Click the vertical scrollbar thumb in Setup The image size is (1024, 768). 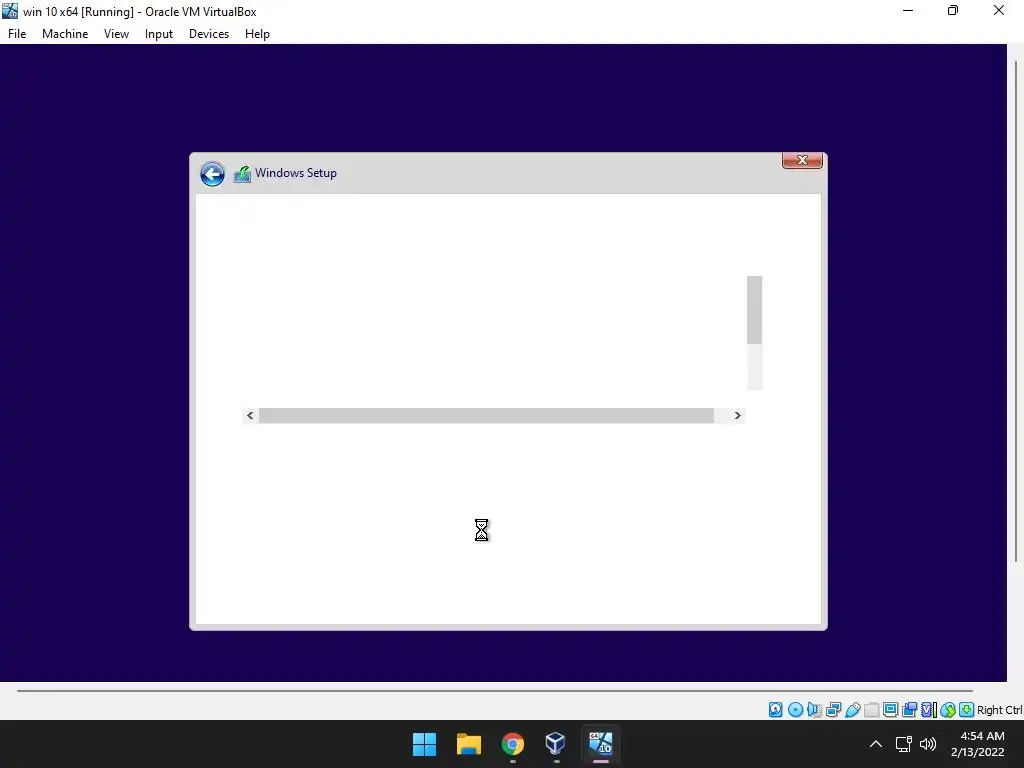[x=754, y=310]
